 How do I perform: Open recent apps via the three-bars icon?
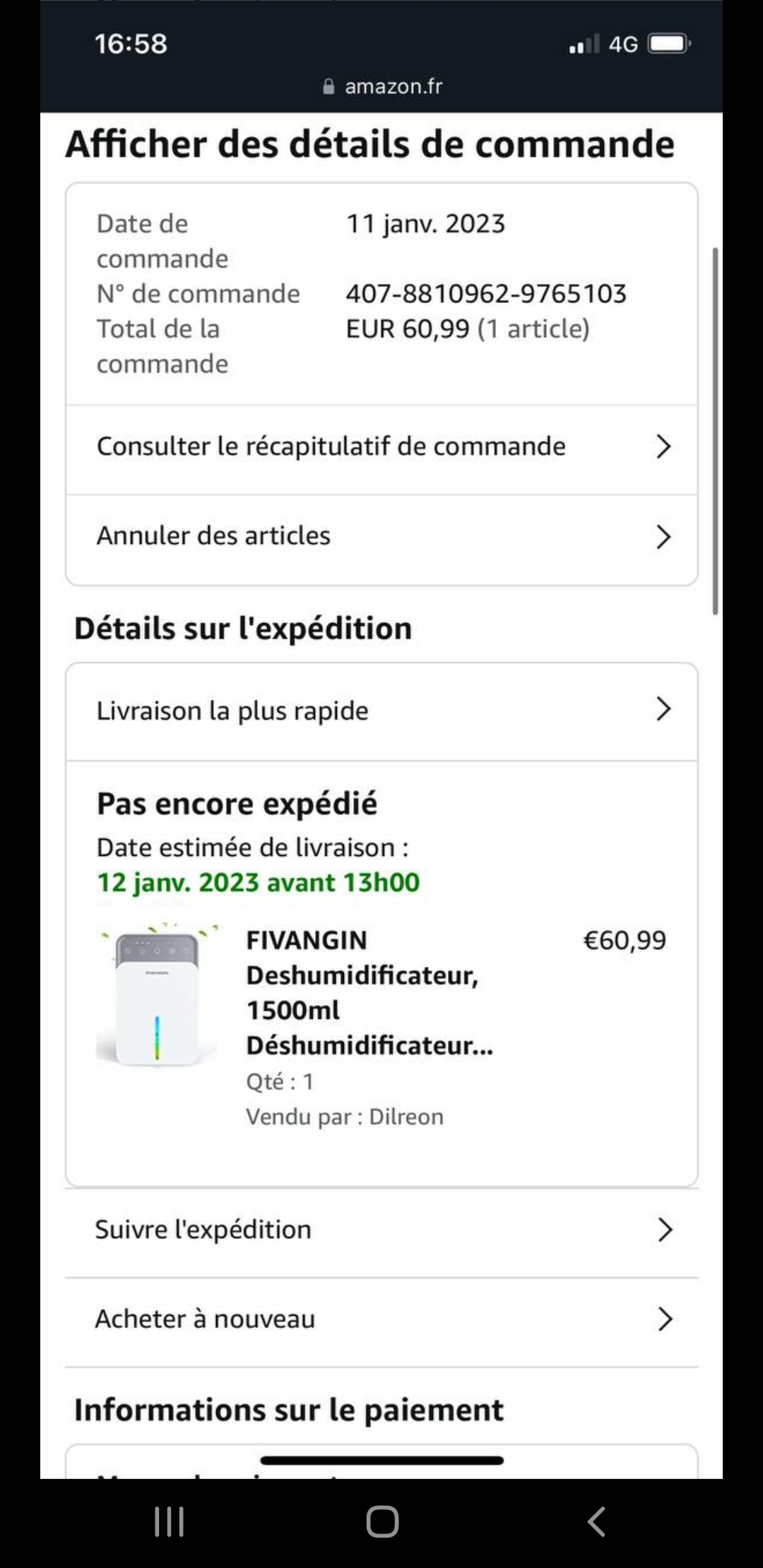pos(169,1521)
